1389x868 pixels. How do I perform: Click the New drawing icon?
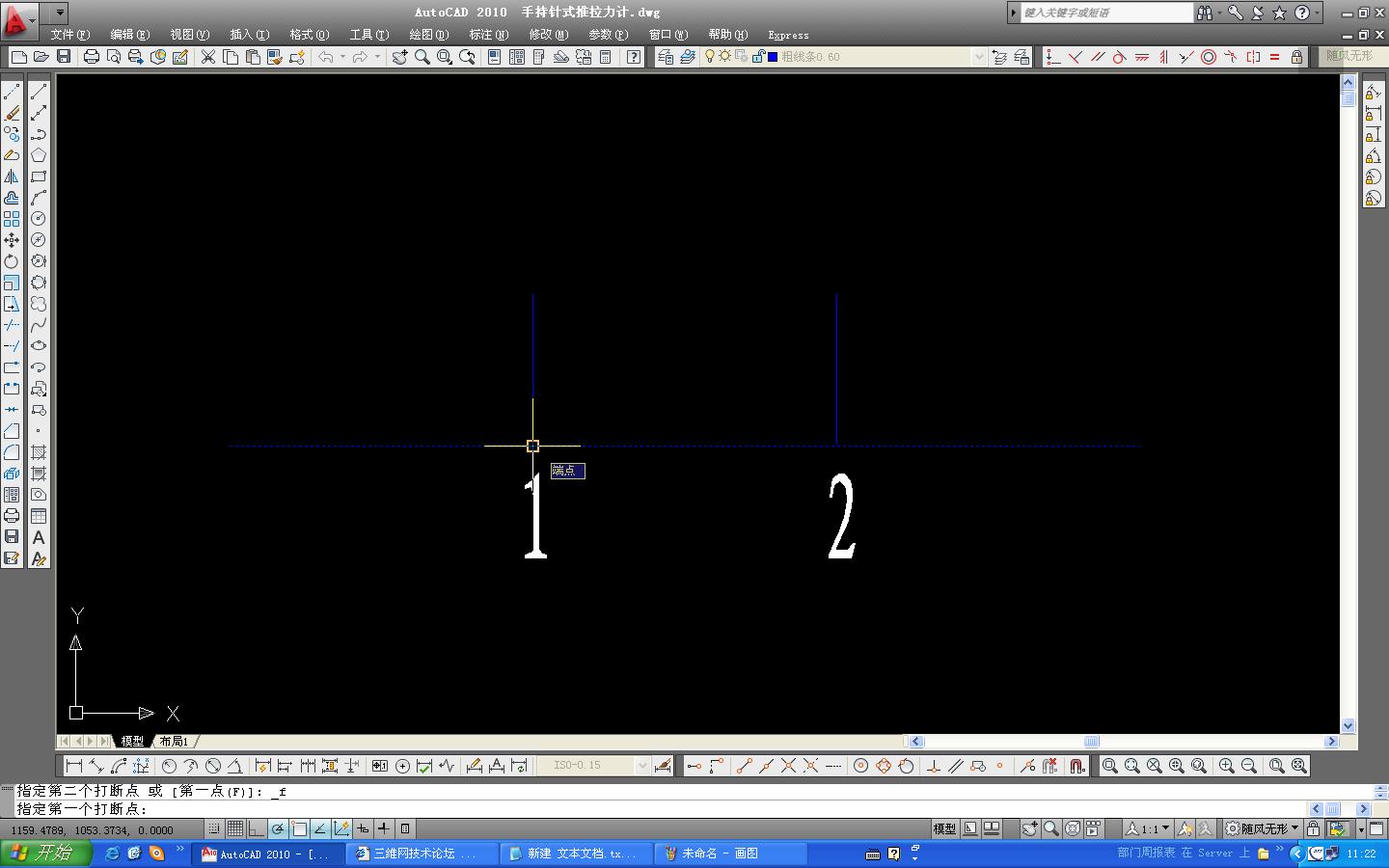click(x=18, y=57)
